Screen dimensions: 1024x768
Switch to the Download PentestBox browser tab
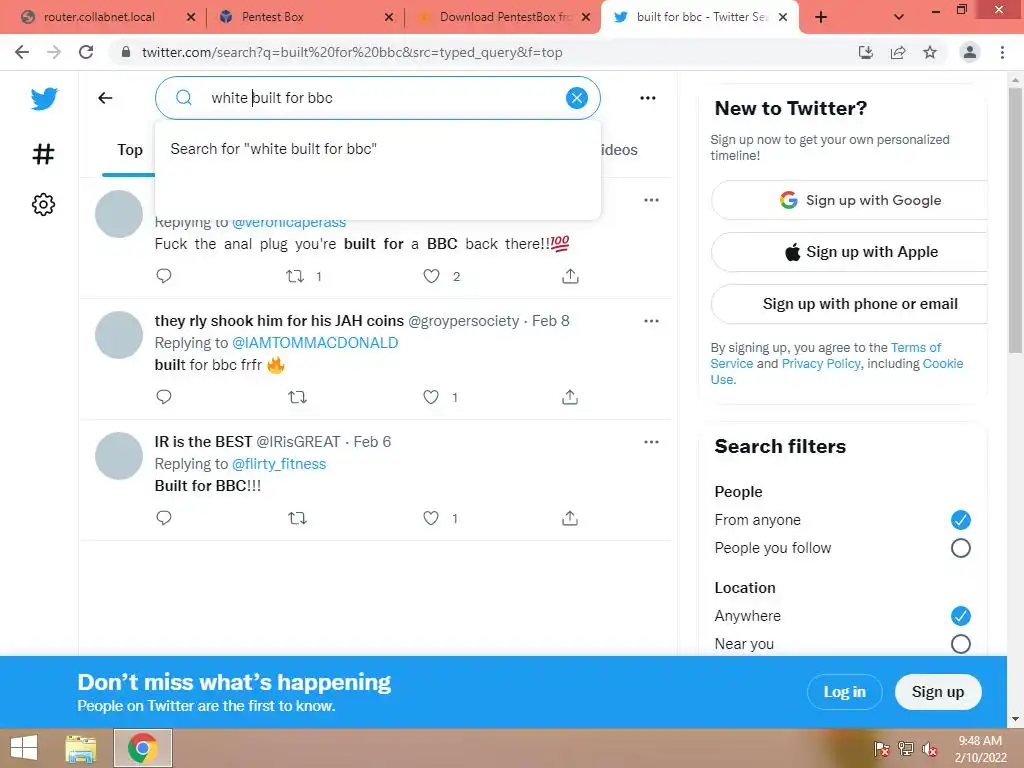[503, 17]
